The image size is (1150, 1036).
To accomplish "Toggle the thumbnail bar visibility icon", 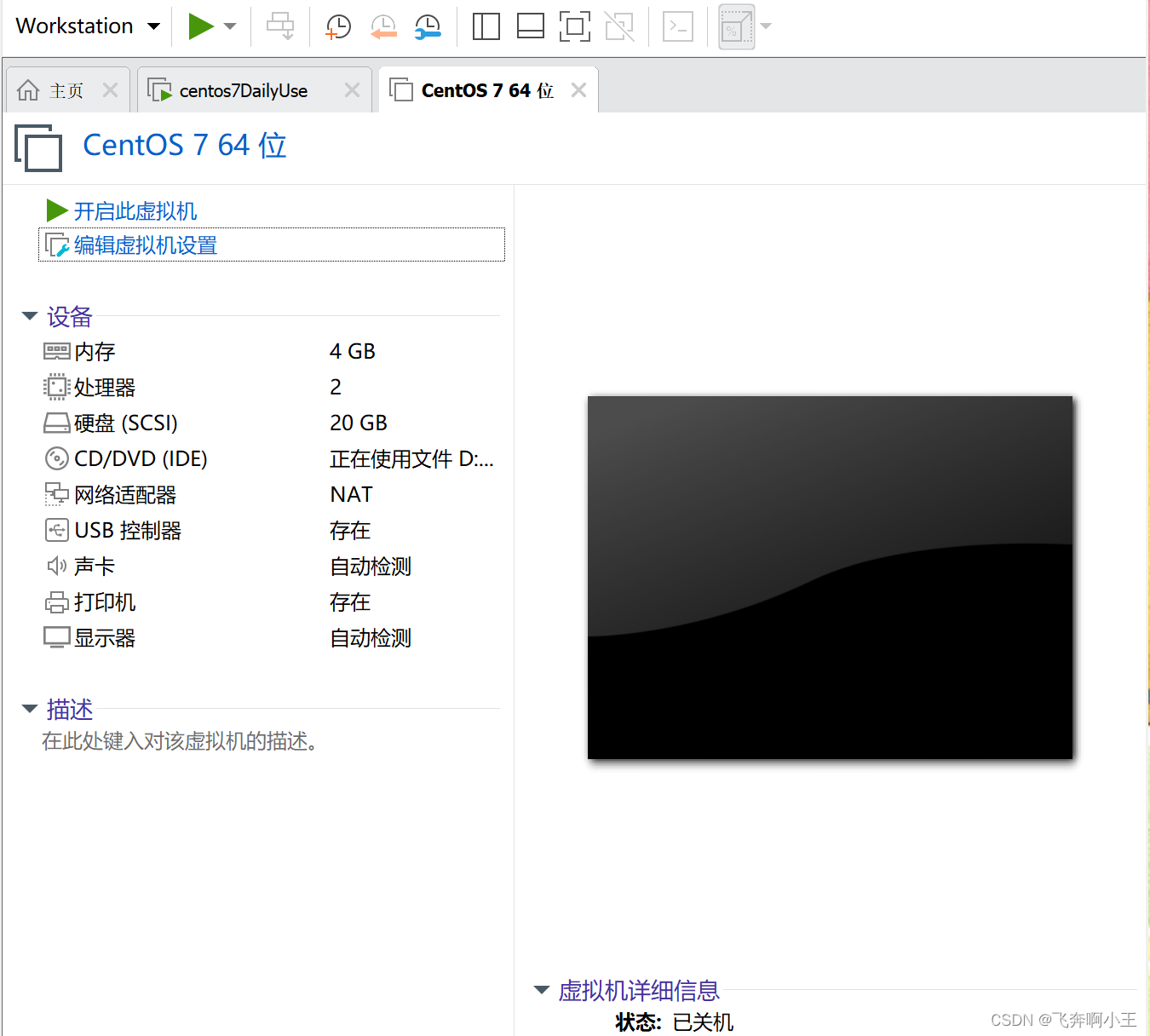I will click(530, 26).
